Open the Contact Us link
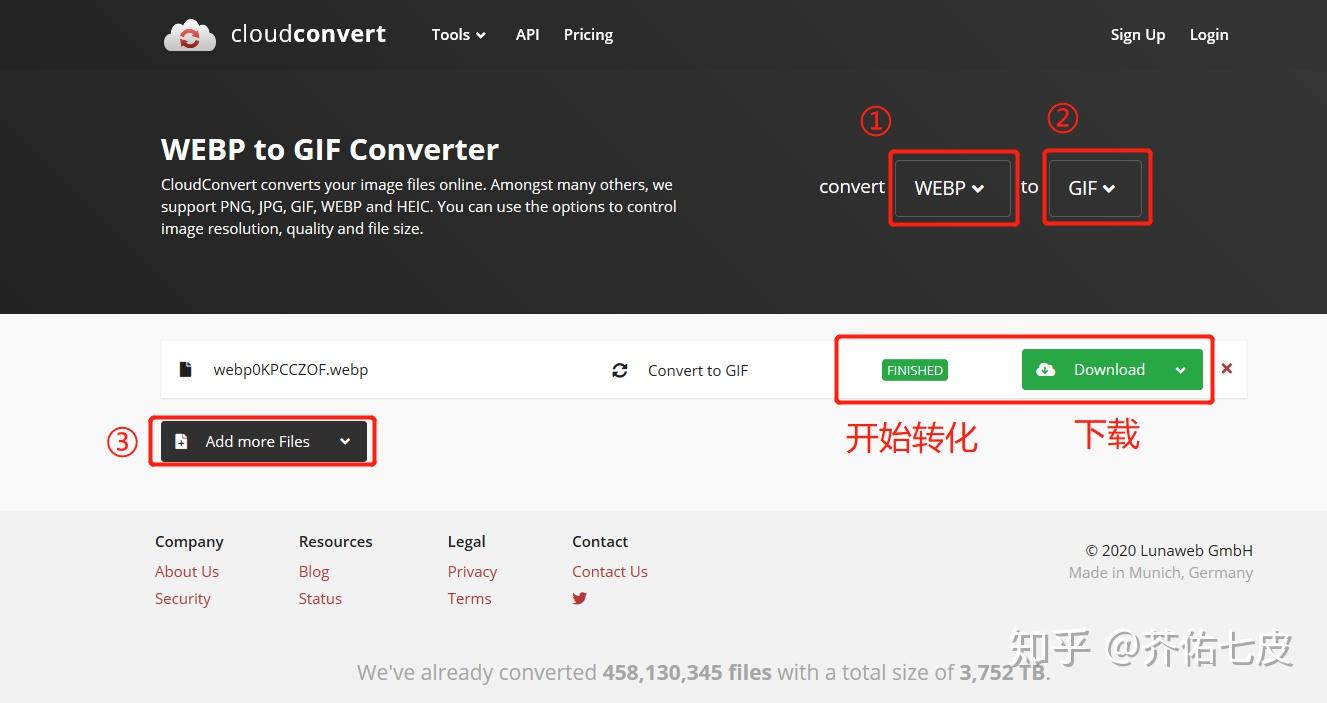 click(x=610, y=571)
